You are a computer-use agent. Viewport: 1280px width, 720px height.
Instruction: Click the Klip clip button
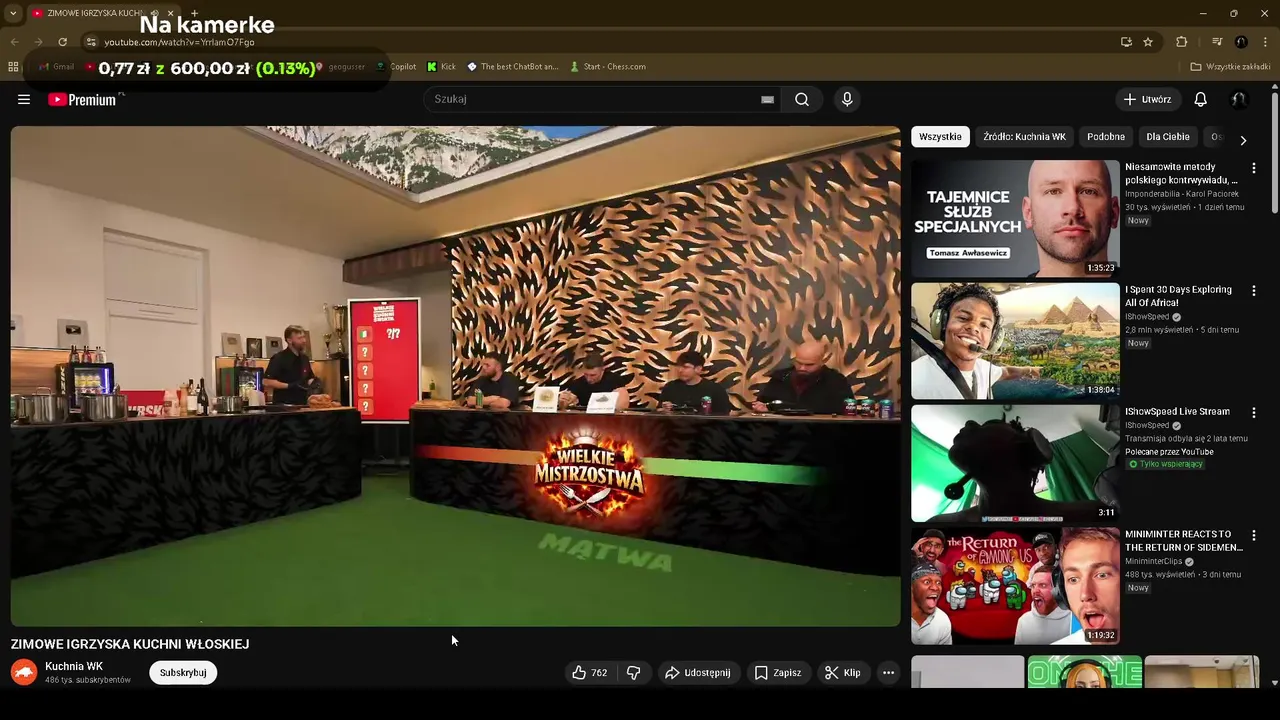click(842, 673)
